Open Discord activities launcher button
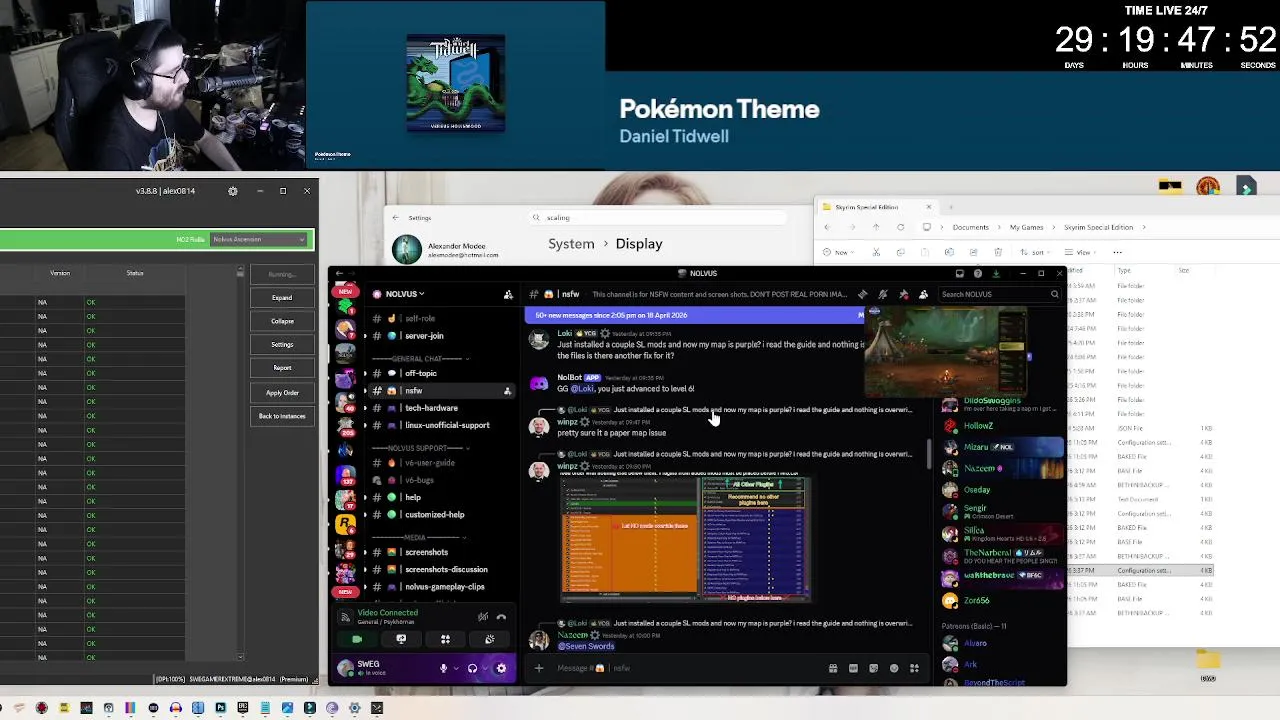 445,639
